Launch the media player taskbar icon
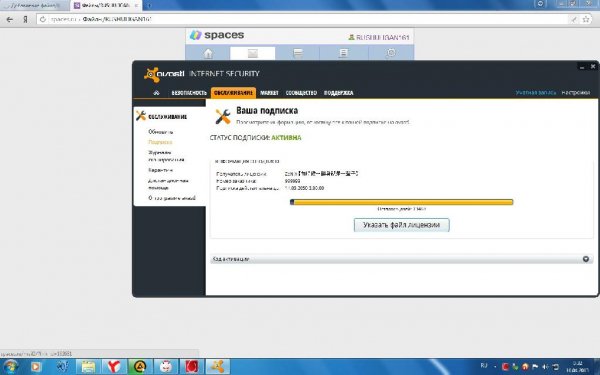This screenshot has width=600, height=375. [x=36, y=367]
